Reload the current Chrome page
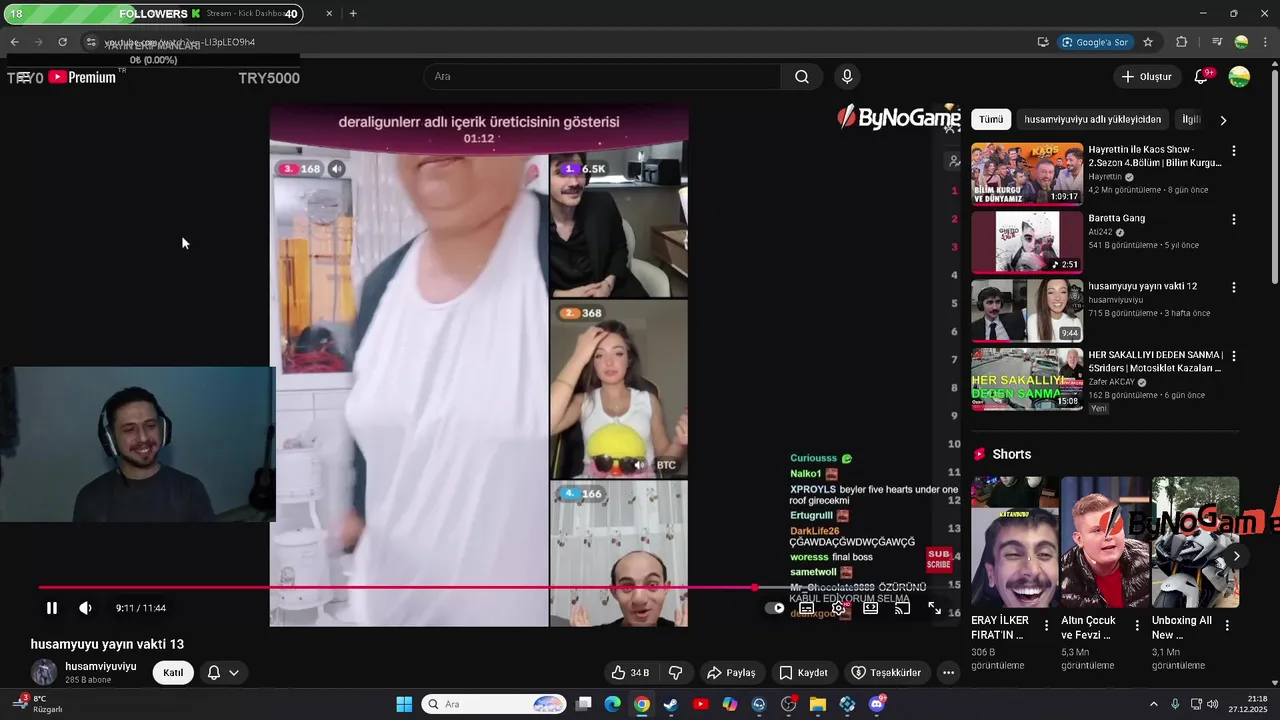Viewport: 1280px width, 720px height. tap(62, 42)
